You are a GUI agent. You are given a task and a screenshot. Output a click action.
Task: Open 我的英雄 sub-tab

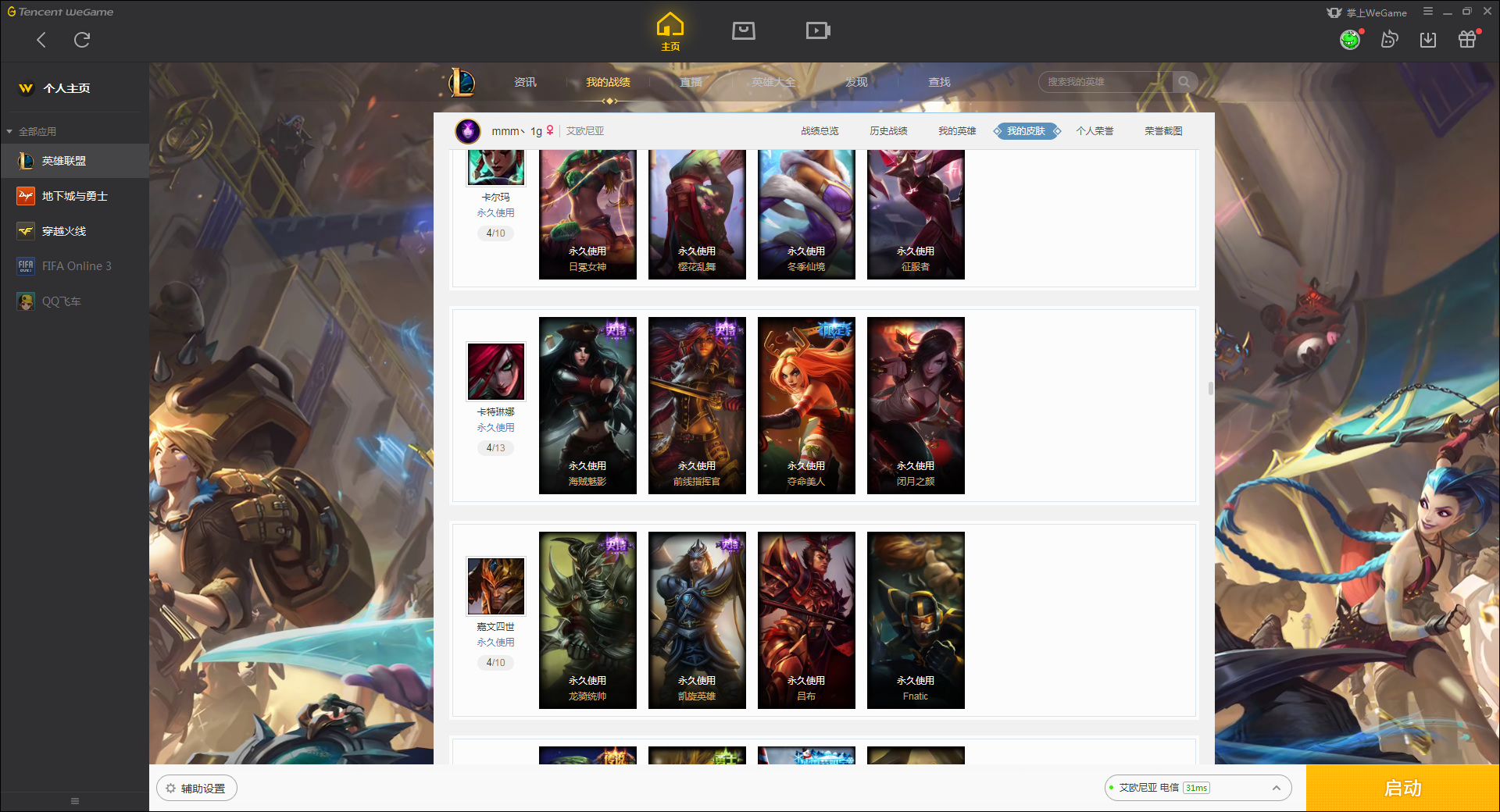[x=957, y=131]
